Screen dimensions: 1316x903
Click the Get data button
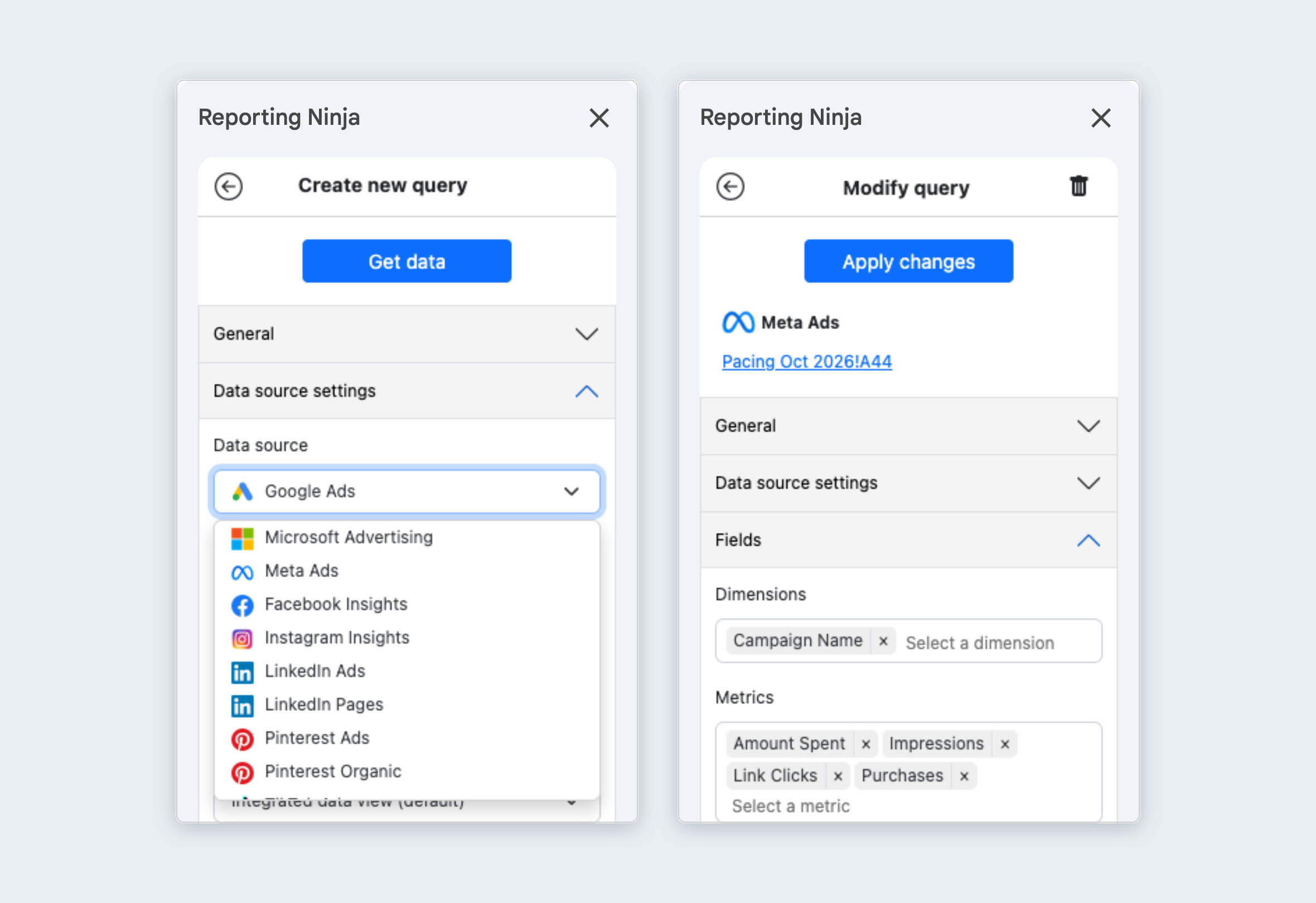pyautogui.click(x=407, y=261)
